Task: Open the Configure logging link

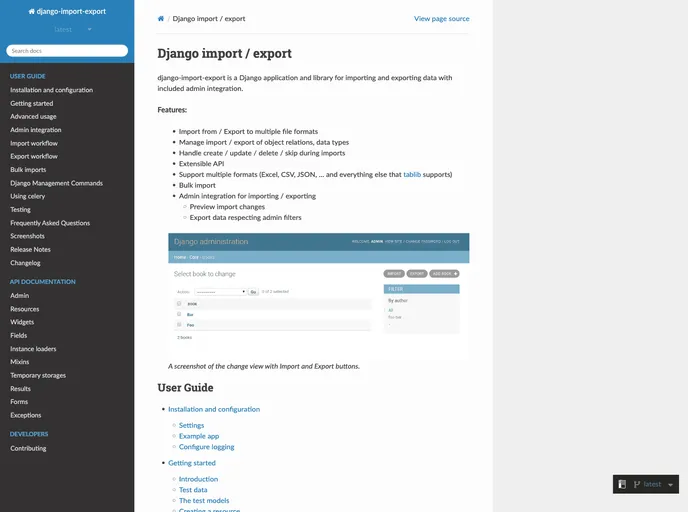Action: point(206,447)
